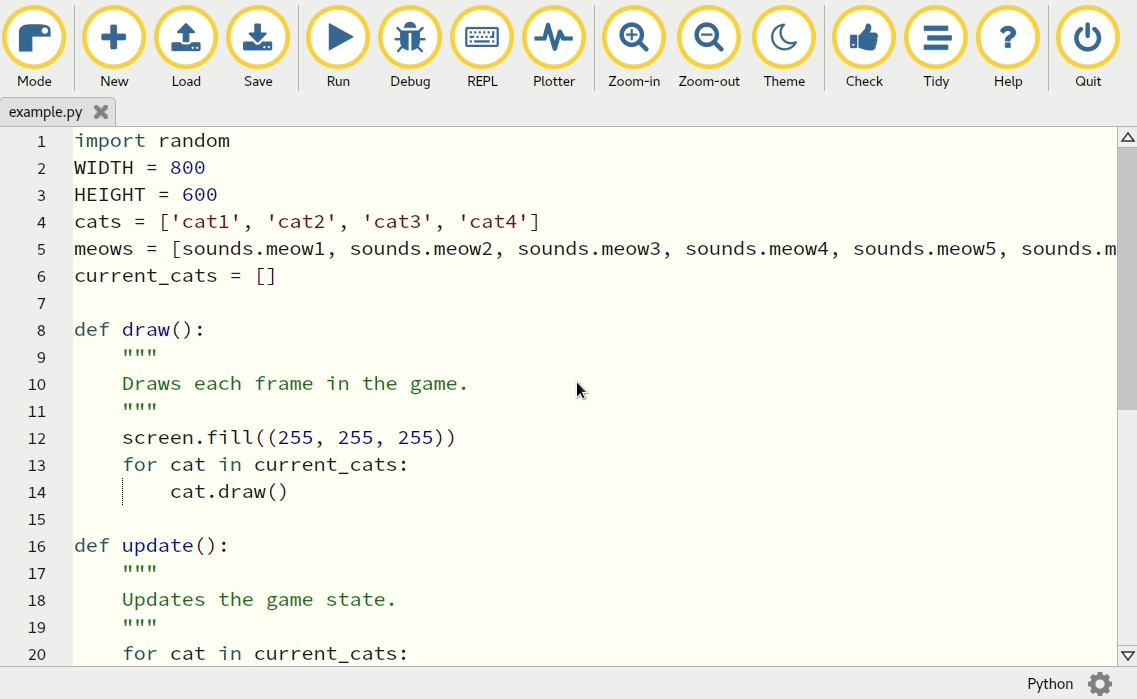
Task: Click line number 15 in gutter
Action: pos(37,519)
